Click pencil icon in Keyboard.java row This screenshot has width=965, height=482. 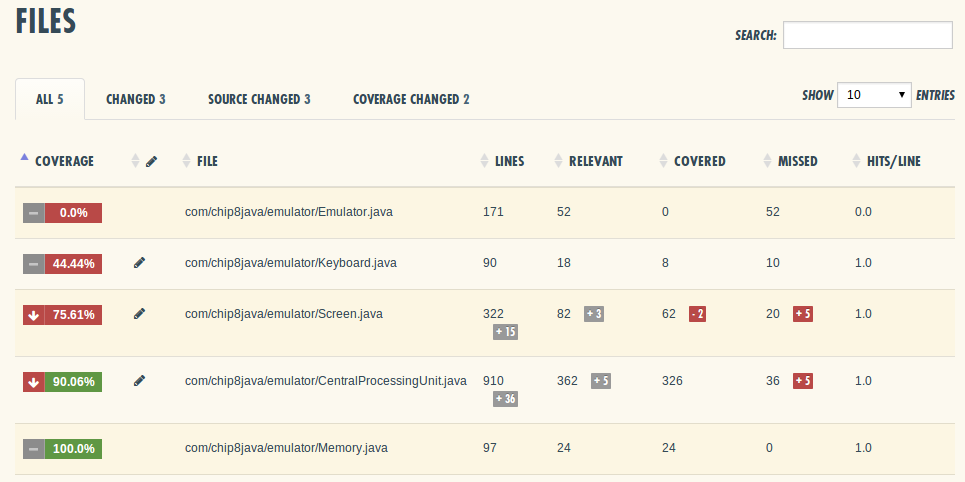139,263
